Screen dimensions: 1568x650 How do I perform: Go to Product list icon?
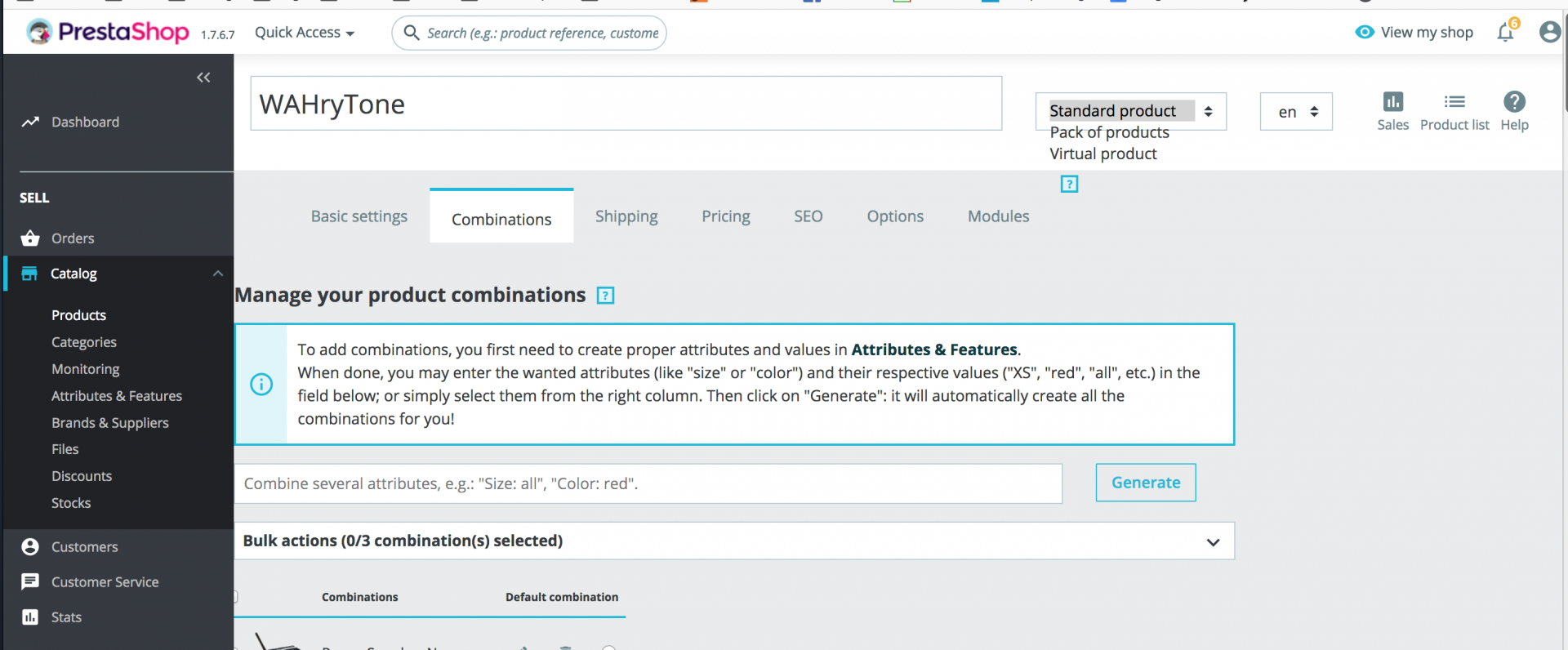1454,102
